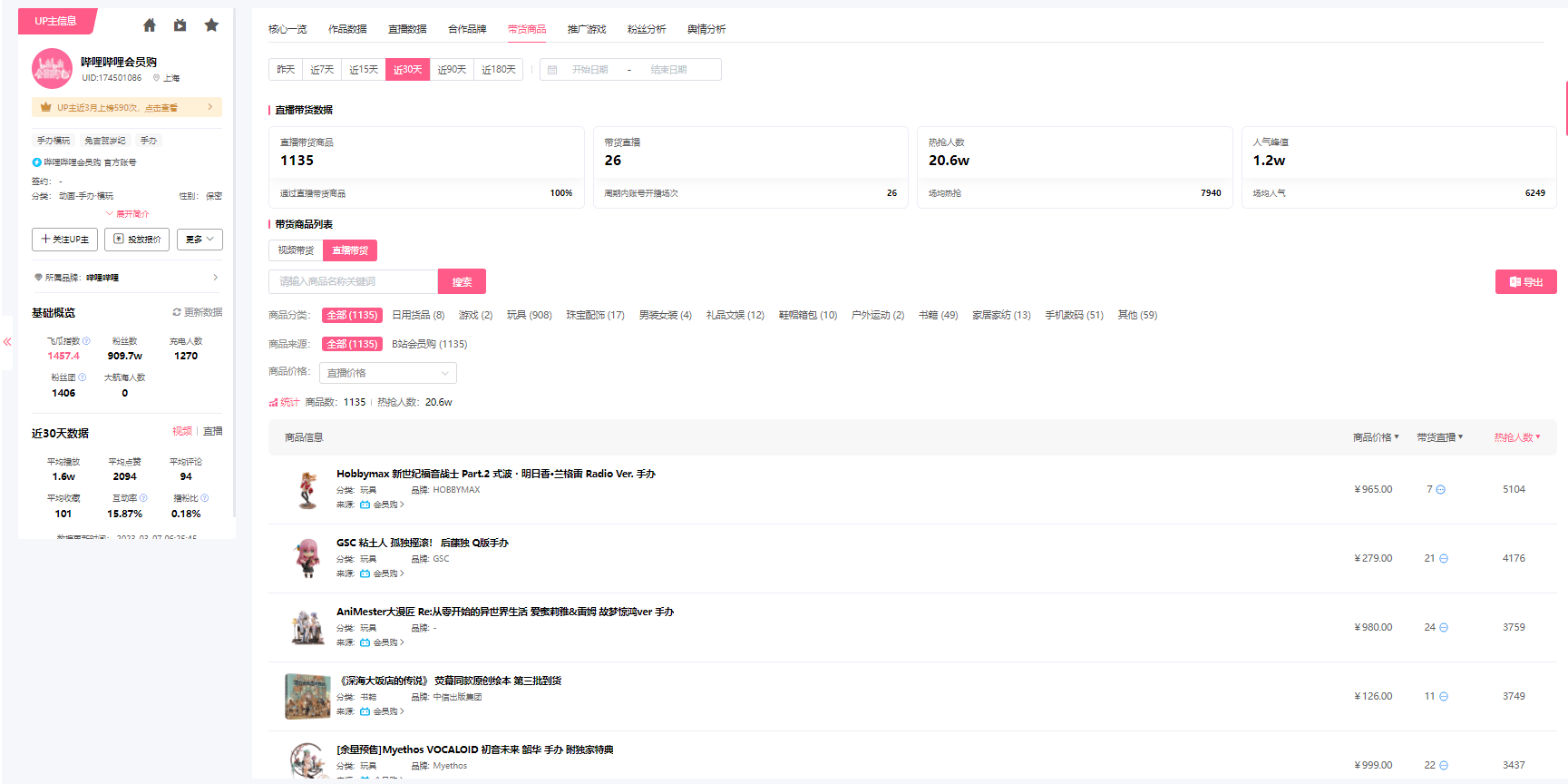The width and height of the screenshot is (1568, 784).
Task: Open the 核心一览 tab
Action: click(287, 29)
